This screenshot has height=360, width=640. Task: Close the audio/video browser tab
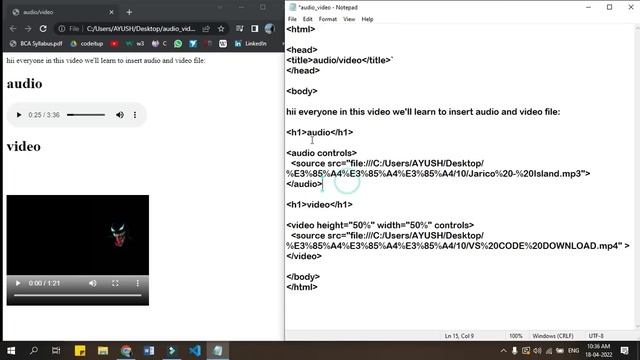111,12
